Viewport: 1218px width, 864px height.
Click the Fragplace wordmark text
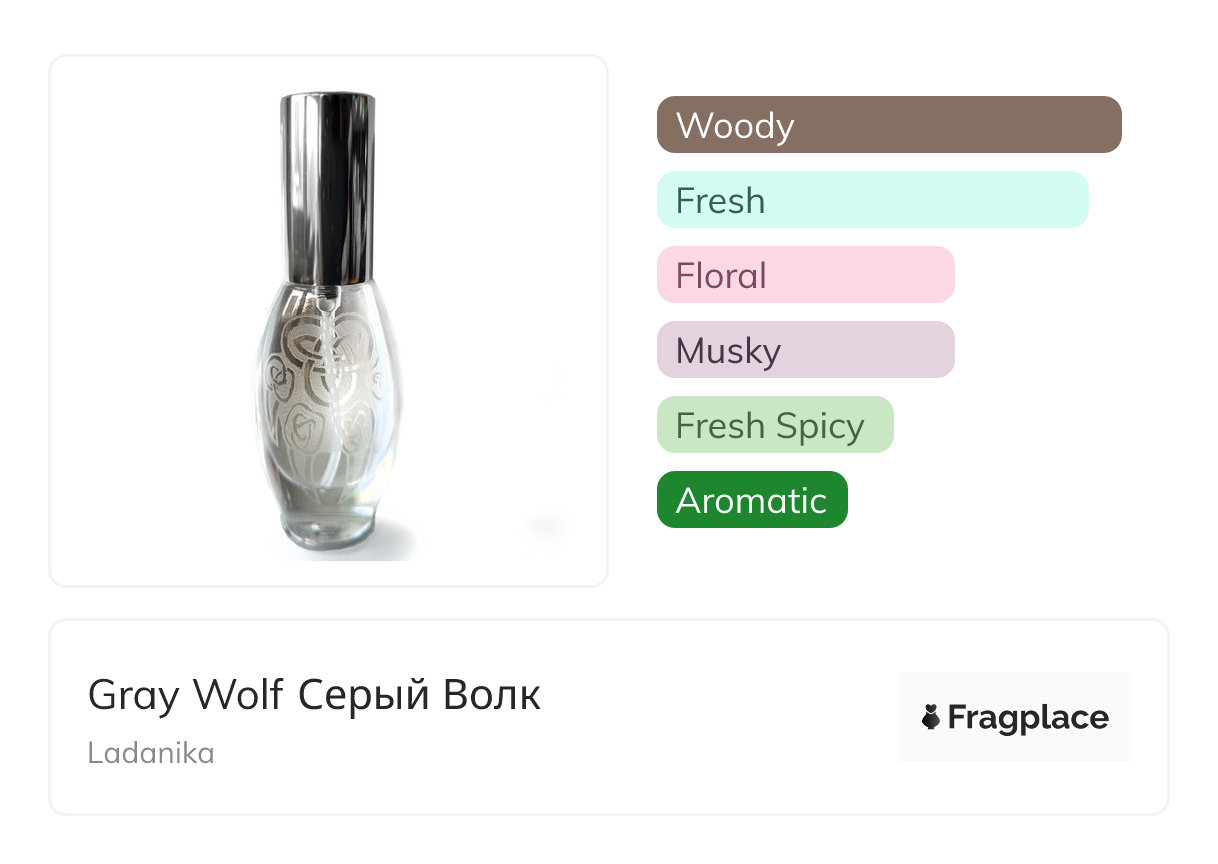pos(1028,718)
